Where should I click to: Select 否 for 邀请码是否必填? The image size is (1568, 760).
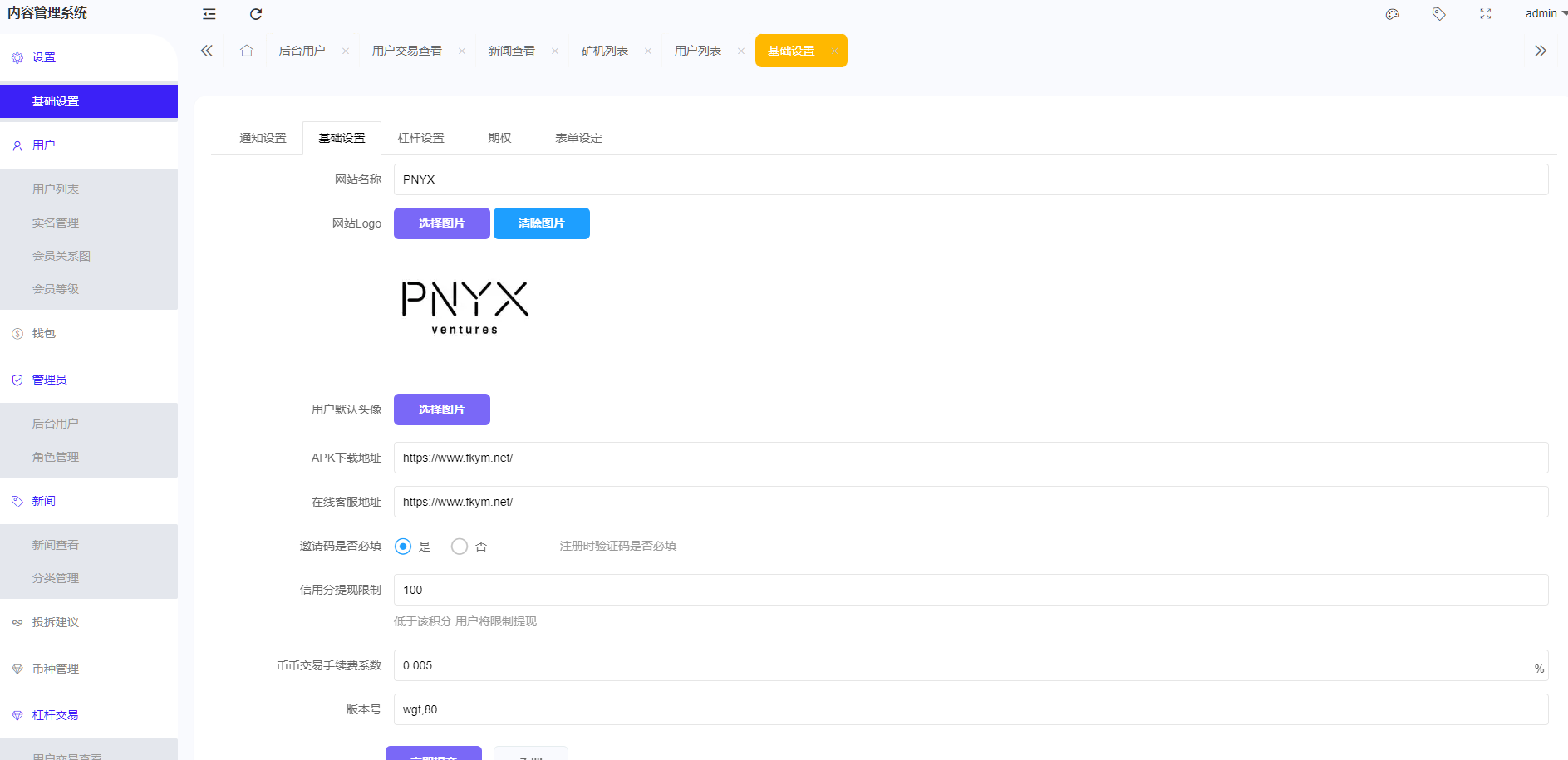[x=459, y=546]
